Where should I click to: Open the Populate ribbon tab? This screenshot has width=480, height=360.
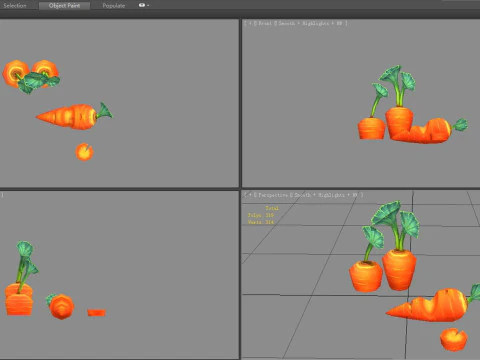[x=114, y=6]
